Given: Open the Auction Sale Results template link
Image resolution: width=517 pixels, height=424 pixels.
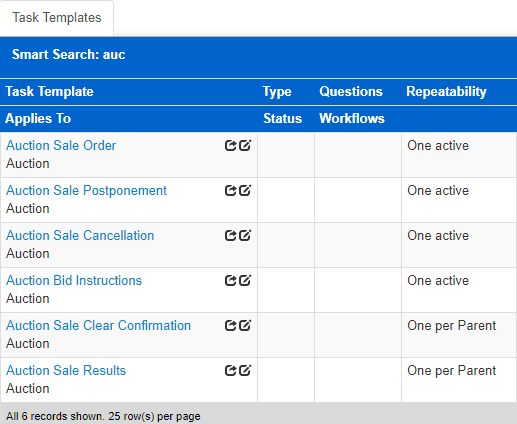Looking at the screenshot, I should [x=66, y=370].
